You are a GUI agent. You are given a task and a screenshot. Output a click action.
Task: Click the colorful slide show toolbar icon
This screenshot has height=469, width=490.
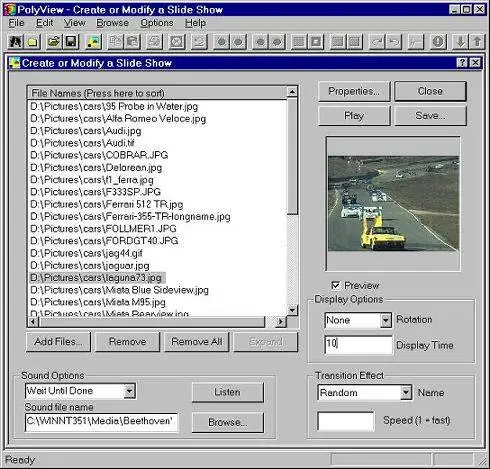(x=93, y=42)
